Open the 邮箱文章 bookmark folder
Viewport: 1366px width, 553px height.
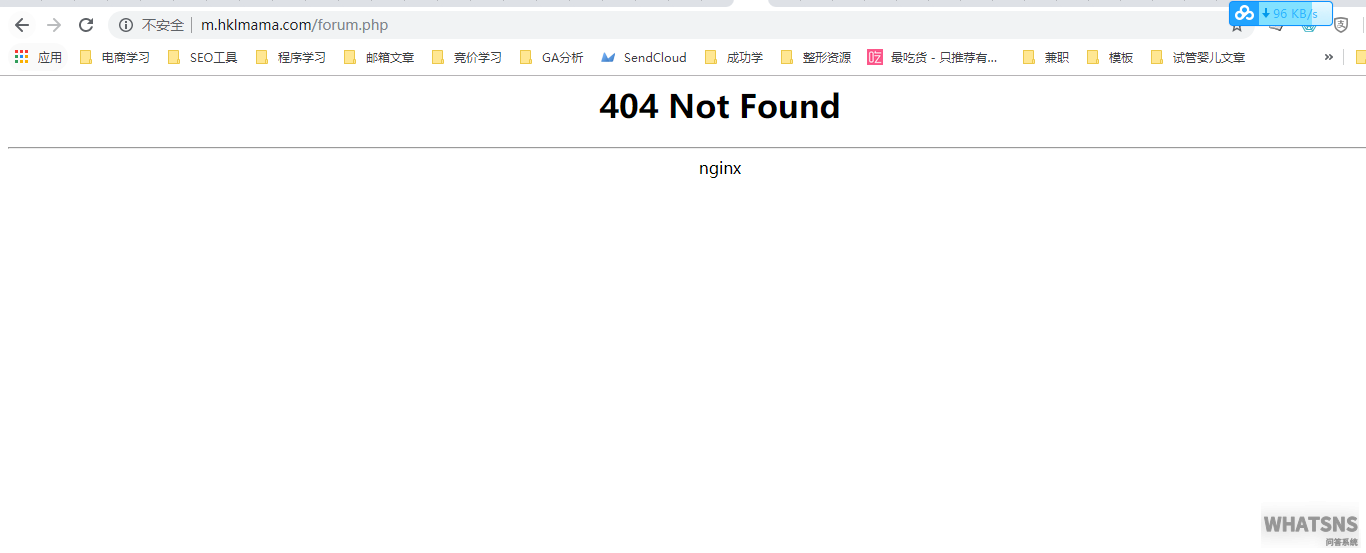click(379, 58)
